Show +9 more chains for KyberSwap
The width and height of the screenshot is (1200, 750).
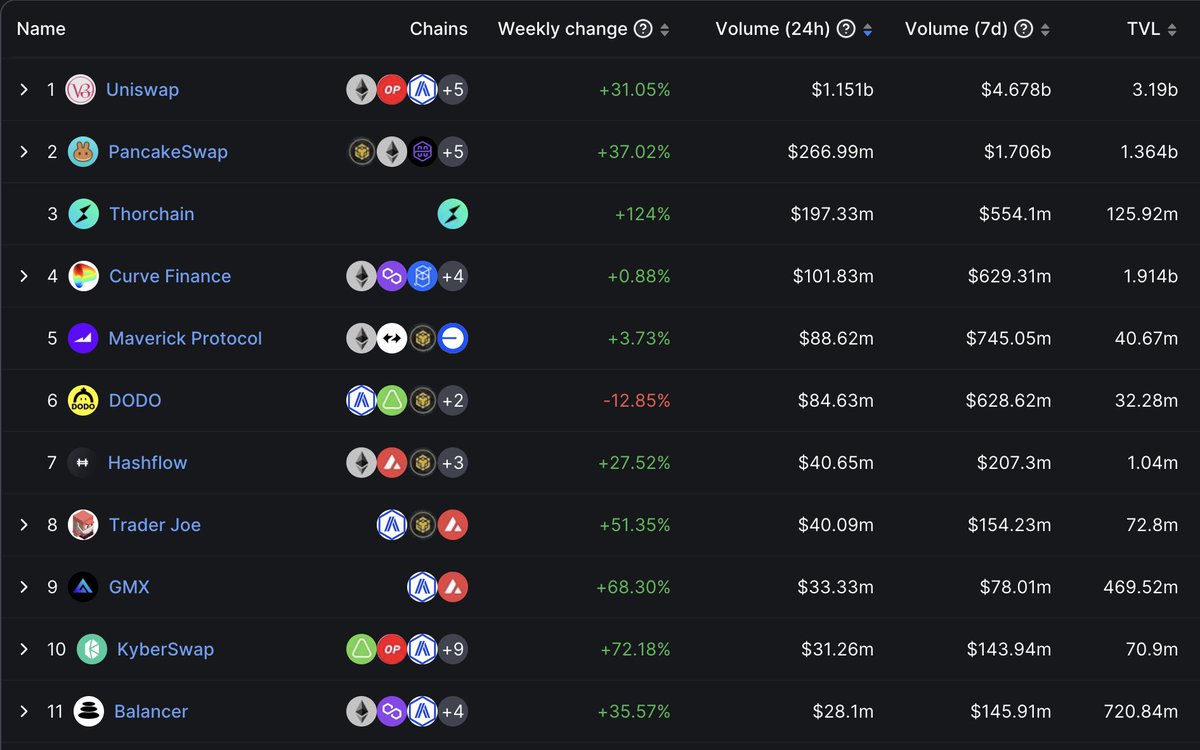(x=453, y=649)
